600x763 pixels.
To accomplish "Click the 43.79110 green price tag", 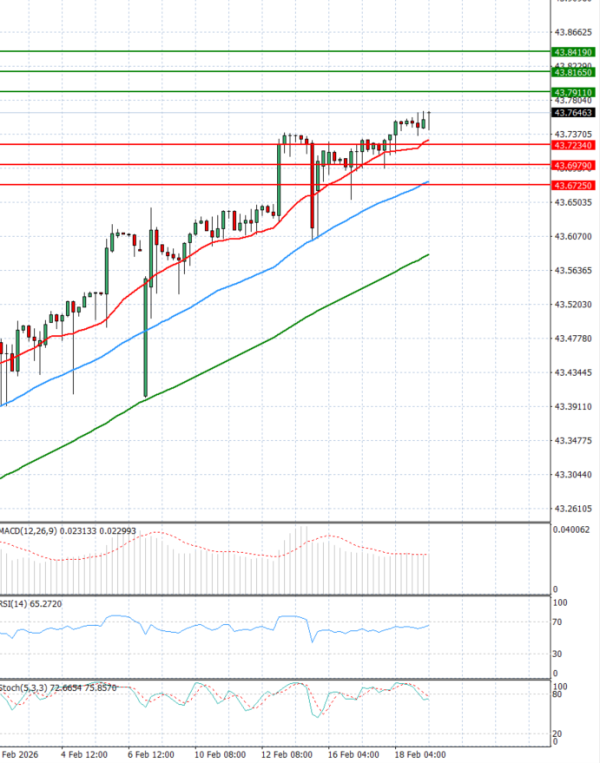I will click(x=573, y=92).
